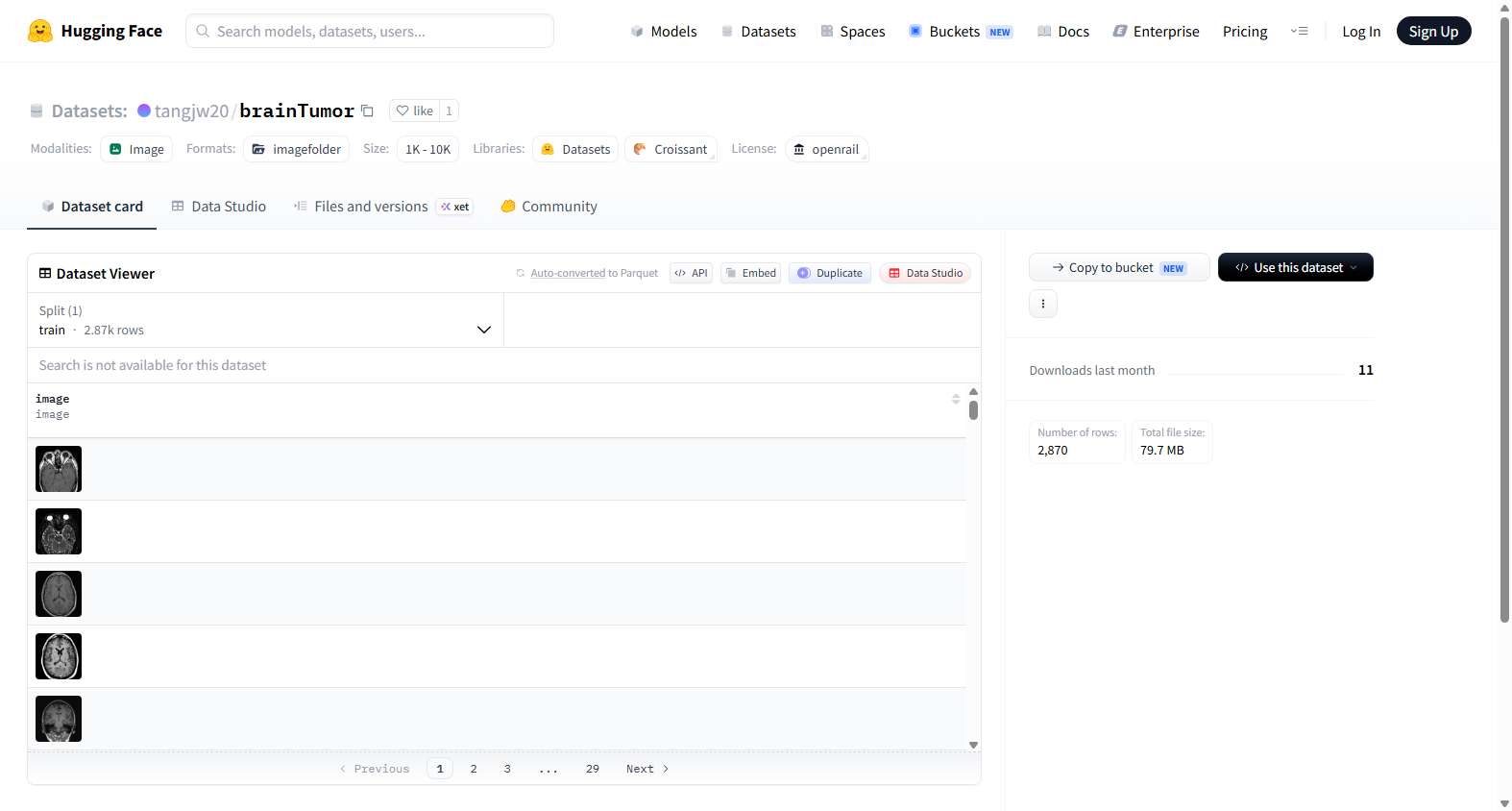Jump to page 29 of the viewer
The height and width of the screenshot is (811, 1512).
click(593, 769)
